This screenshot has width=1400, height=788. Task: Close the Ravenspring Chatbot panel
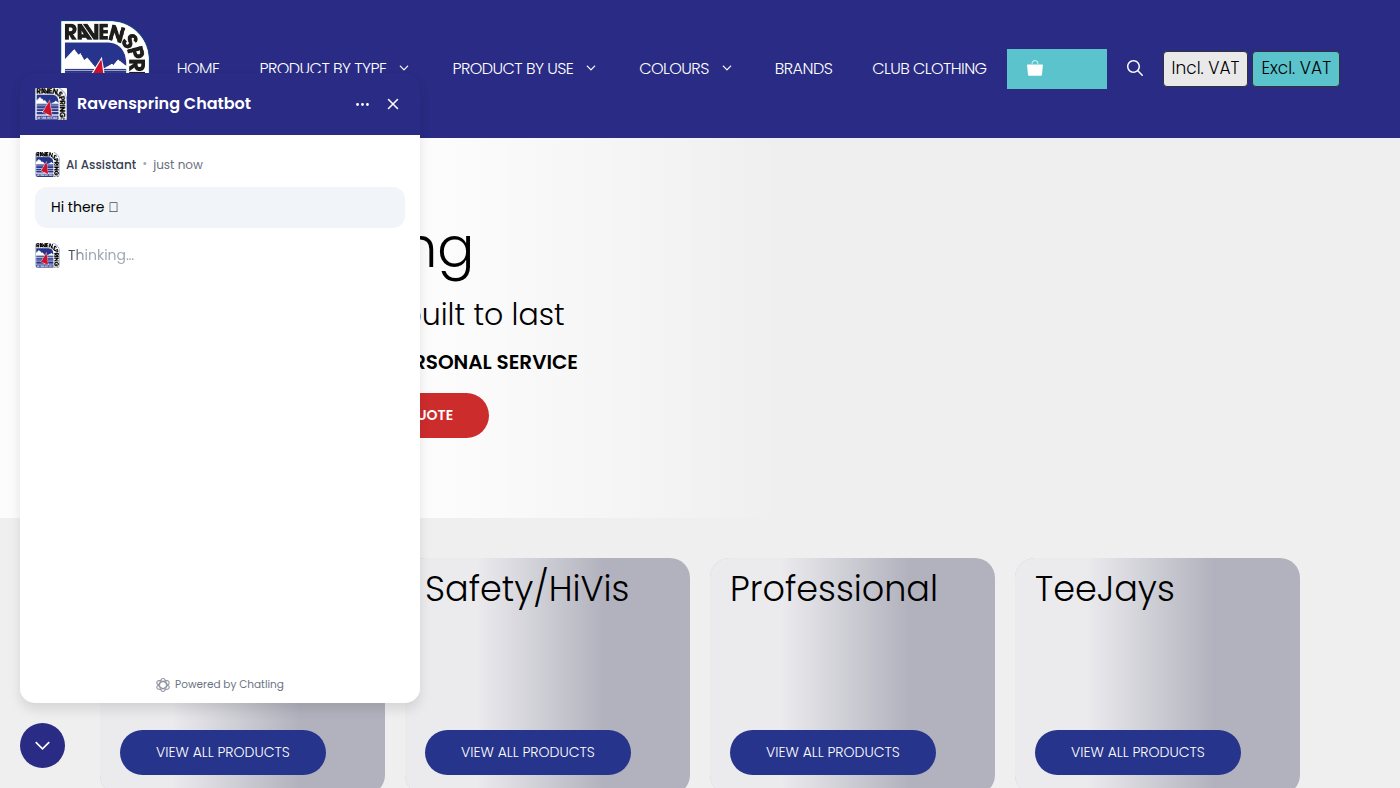tap(393, 104)
